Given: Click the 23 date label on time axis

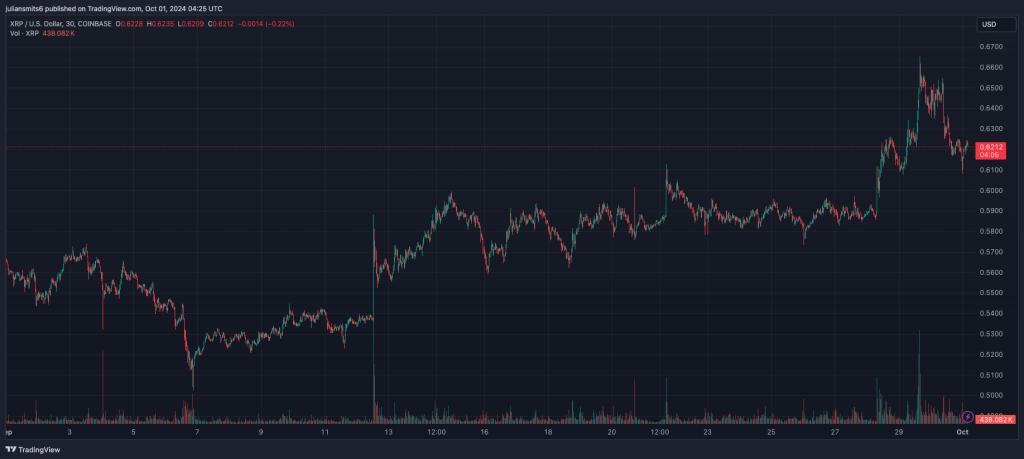Looking at the screenshot, I should pos(707,432).
